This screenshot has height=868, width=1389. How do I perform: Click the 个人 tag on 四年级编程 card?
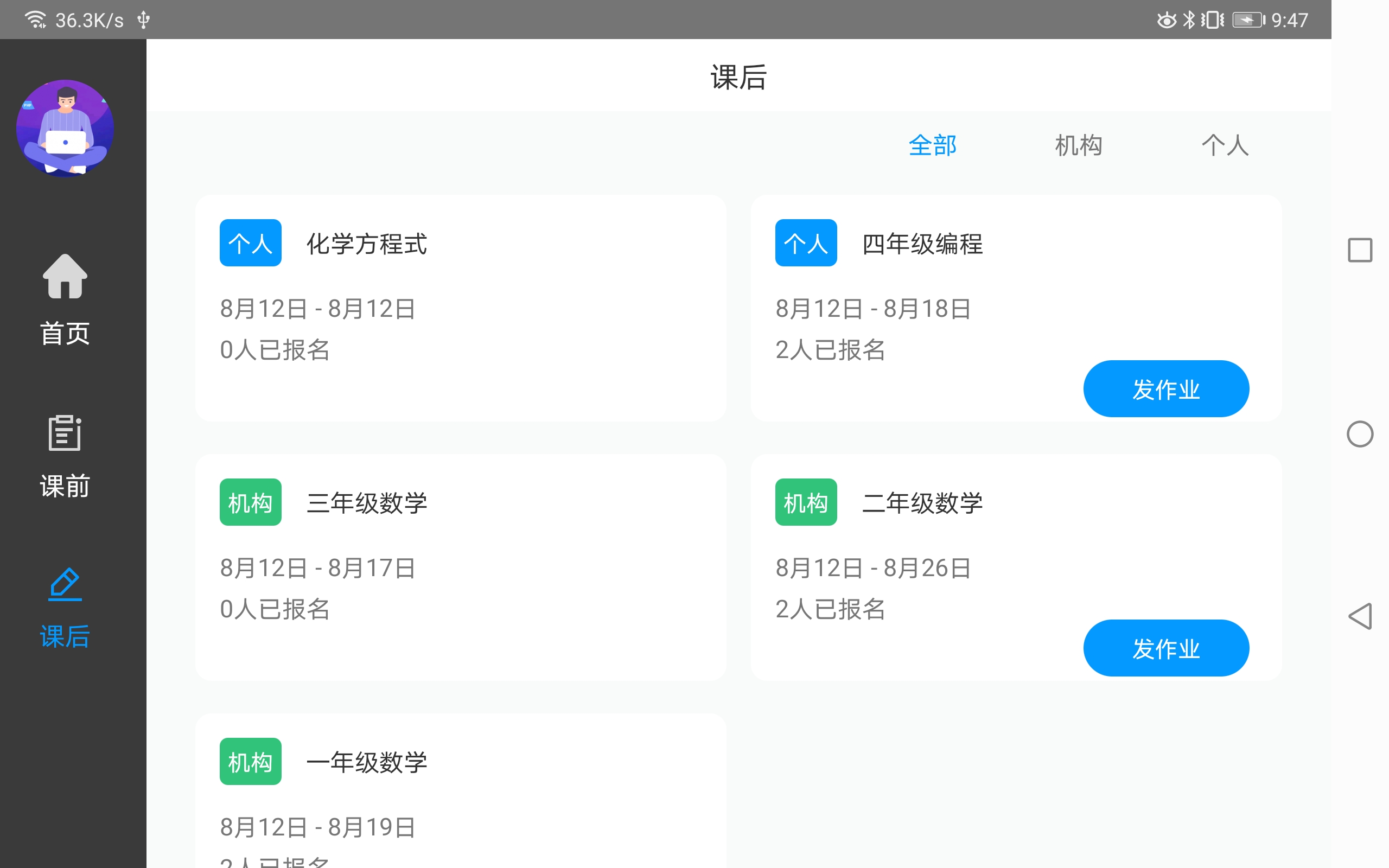pyautogui.click(x=805, y=243)
